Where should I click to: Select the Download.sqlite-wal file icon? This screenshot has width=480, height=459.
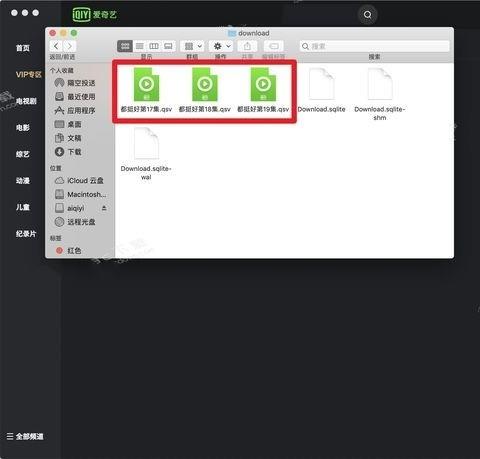point(146,143)
